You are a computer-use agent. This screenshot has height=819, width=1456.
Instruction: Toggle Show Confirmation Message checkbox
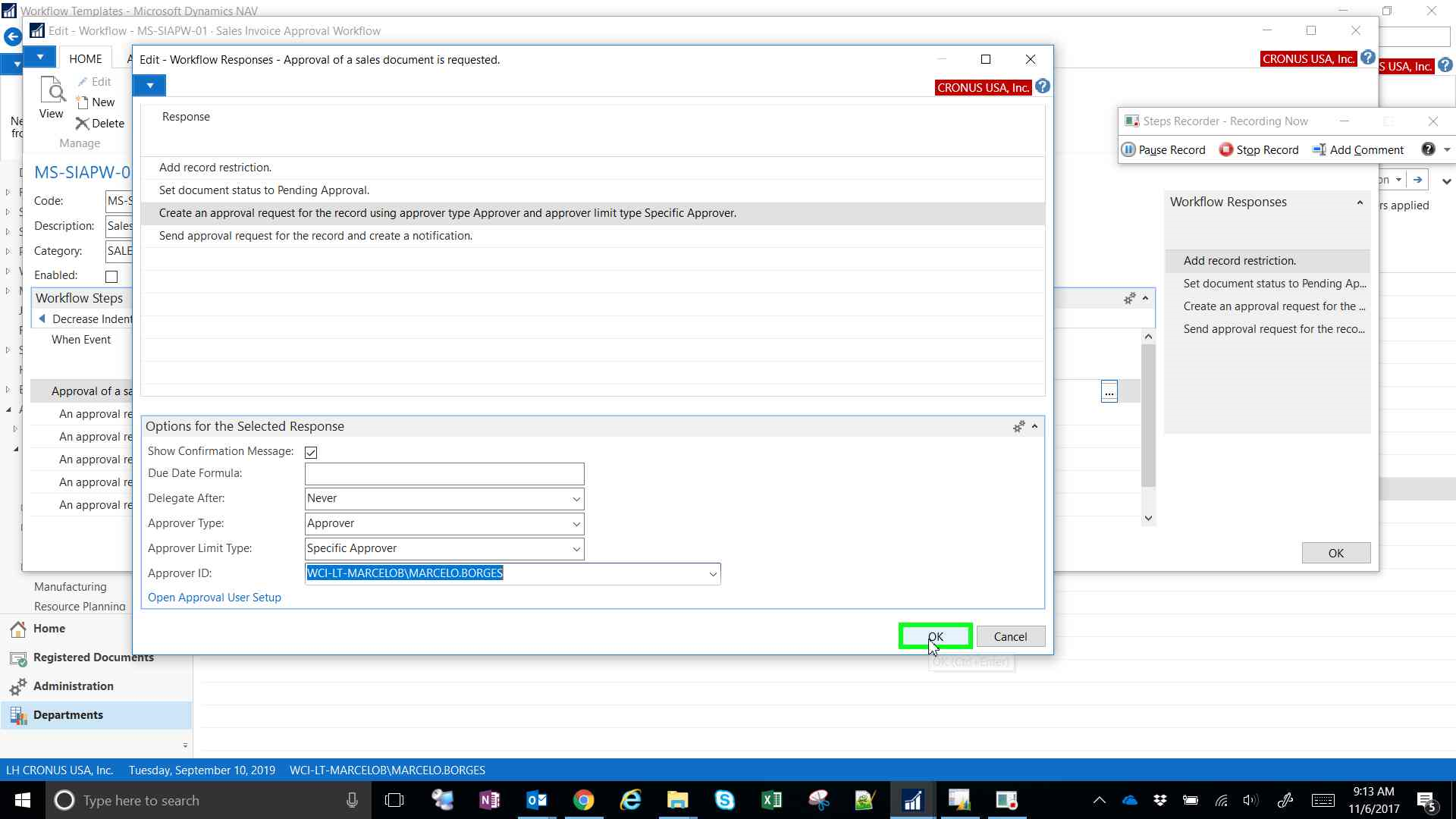[311, 452]
